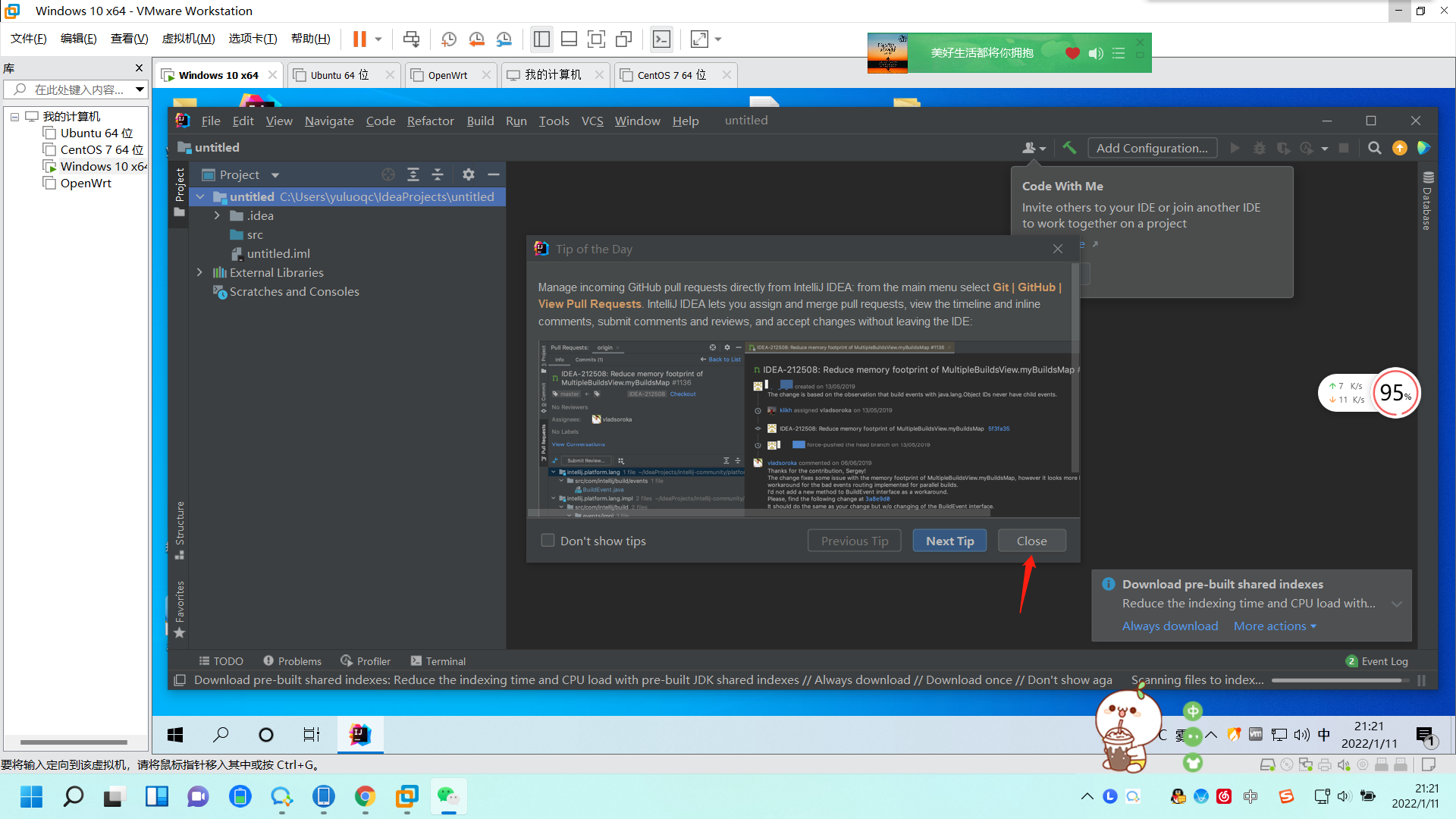The image size is (1456, 819).
Task: Collapse the untitled project root node
Action: tap(200, 197)
